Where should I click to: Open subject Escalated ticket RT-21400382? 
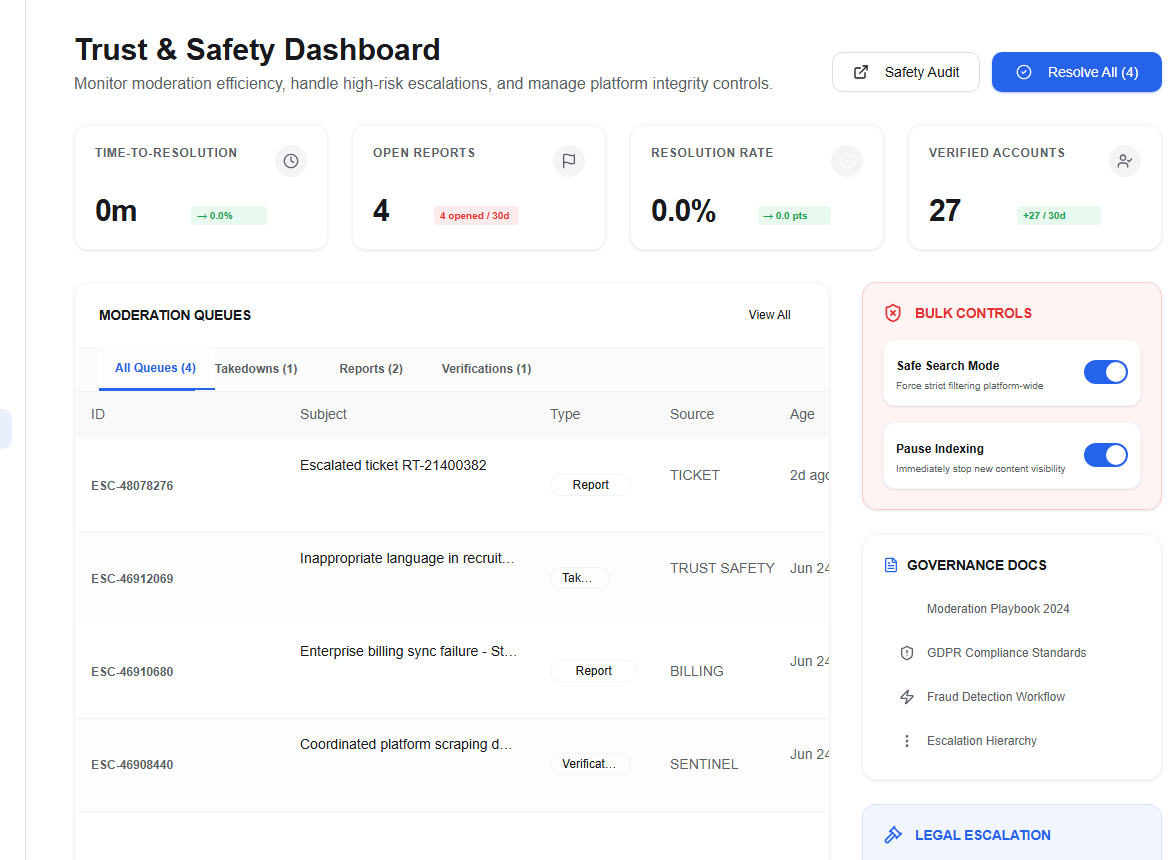[x=393, y=465]
